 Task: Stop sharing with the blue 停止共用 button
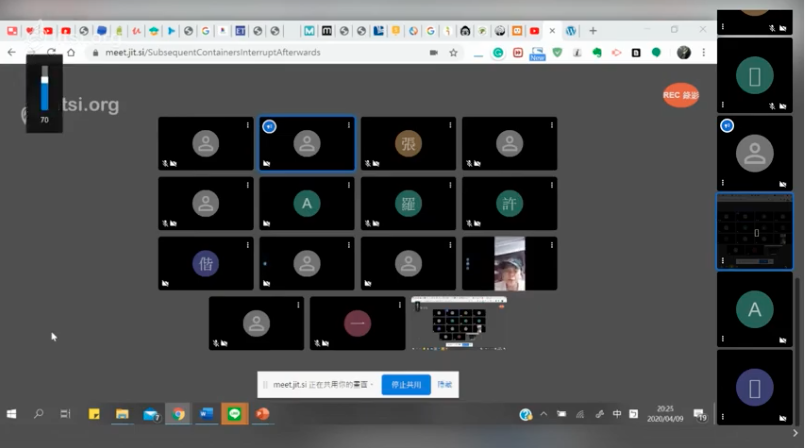click(x=406, y=384)
